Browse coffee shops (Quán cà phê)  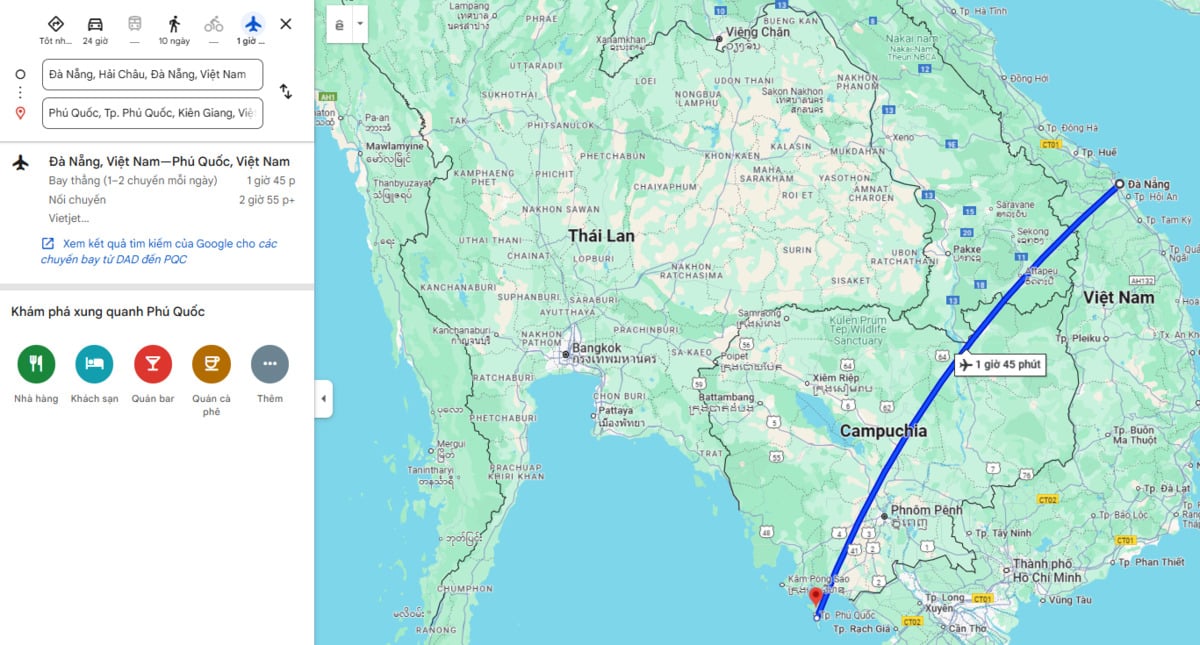tap(211, 364)
